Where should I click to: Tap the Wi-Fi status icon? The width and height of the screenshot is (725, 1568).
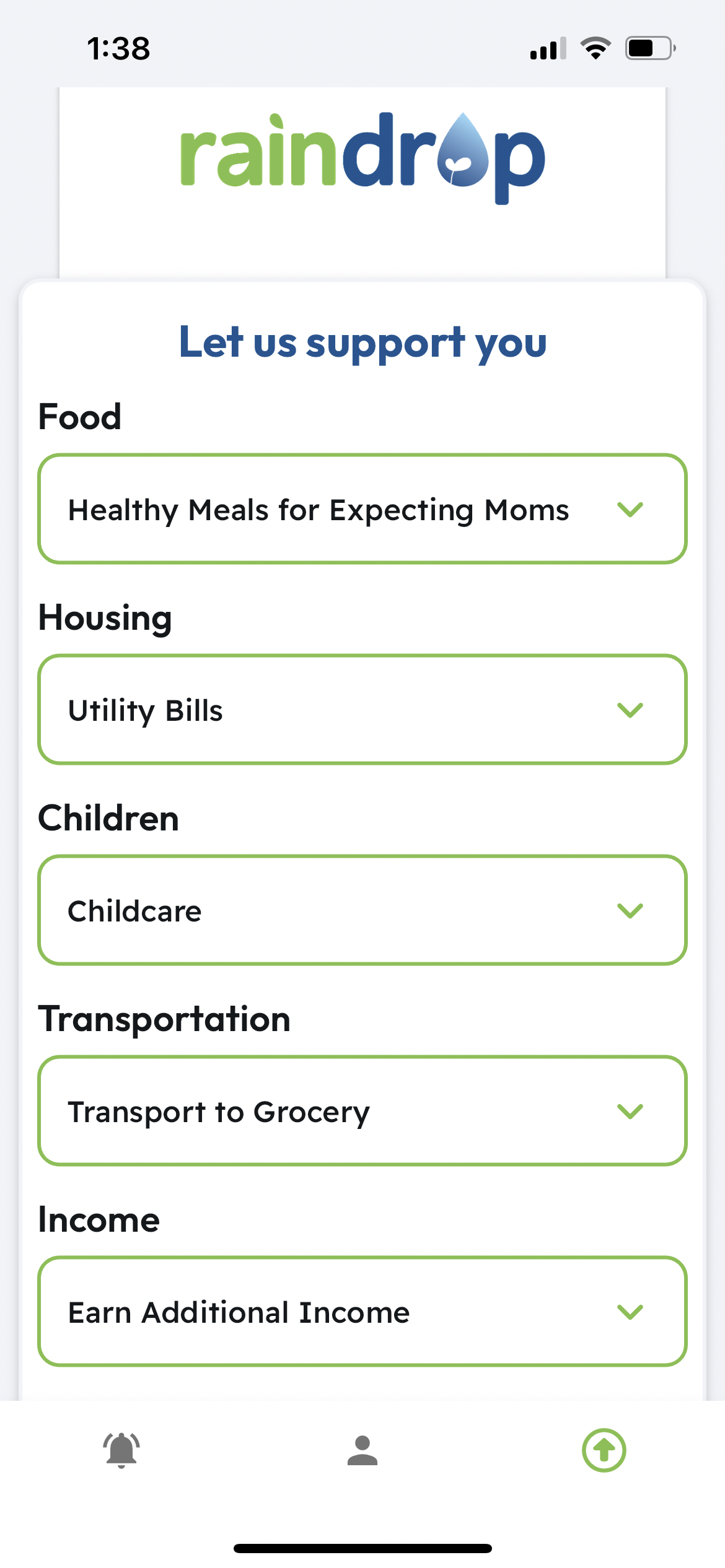click(x=595, y=48)
